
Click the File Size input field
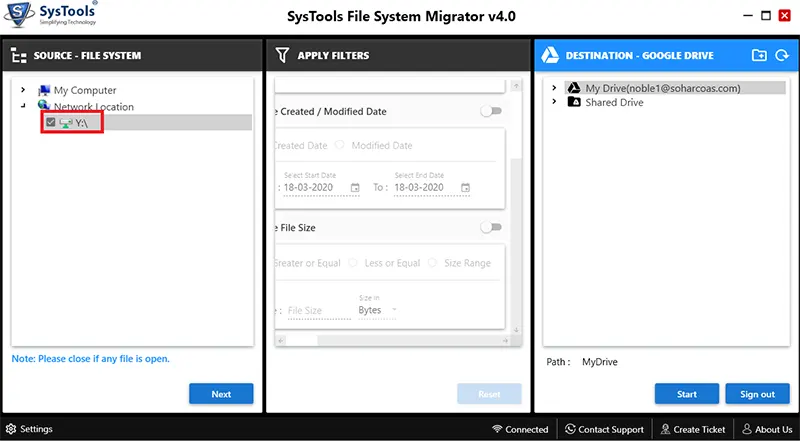pos(319,310)
